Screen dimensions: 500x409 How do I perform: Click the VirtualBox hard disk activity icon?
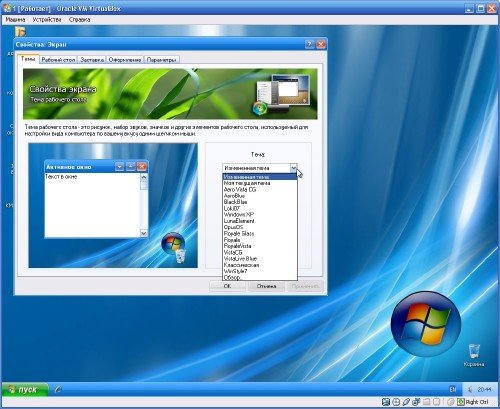[386, 402]
